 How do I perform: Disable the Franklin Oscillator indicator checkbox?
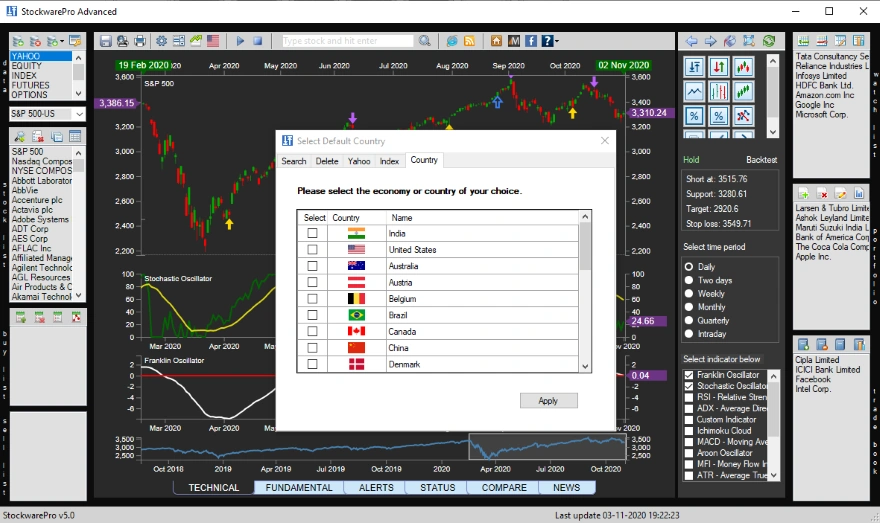click(x=688, y=375)
